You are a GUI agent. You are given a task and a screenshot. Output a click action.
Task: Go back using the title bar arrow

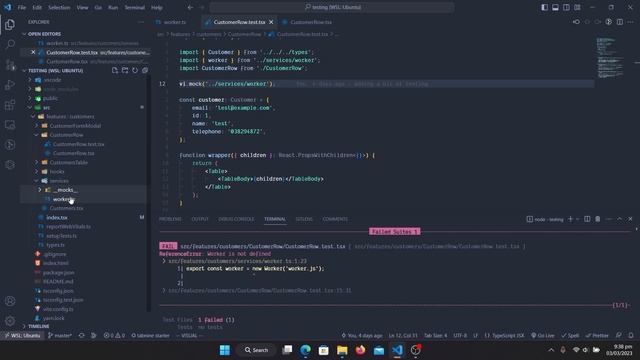pos(190,7)
